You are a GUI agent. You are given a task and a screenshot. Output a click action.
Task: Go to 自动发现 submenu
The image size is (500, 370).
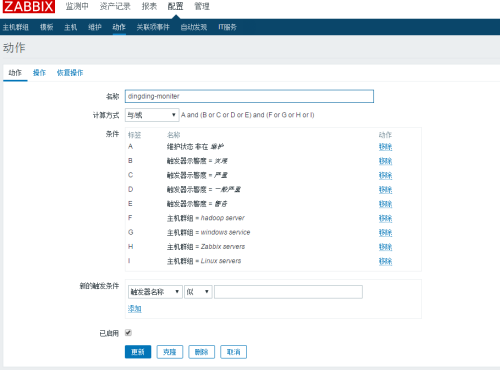pos(194,27)
